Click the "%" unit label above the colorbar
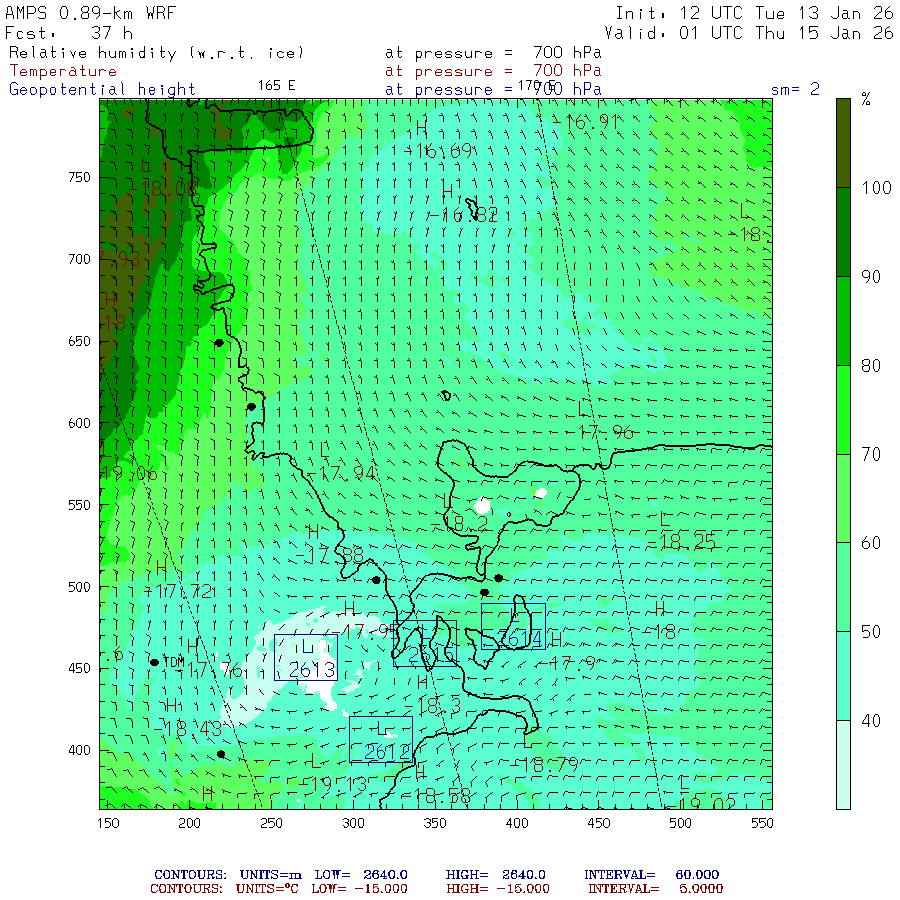Image resolution: width=900 pixels, height=900 pixels. 866,99
